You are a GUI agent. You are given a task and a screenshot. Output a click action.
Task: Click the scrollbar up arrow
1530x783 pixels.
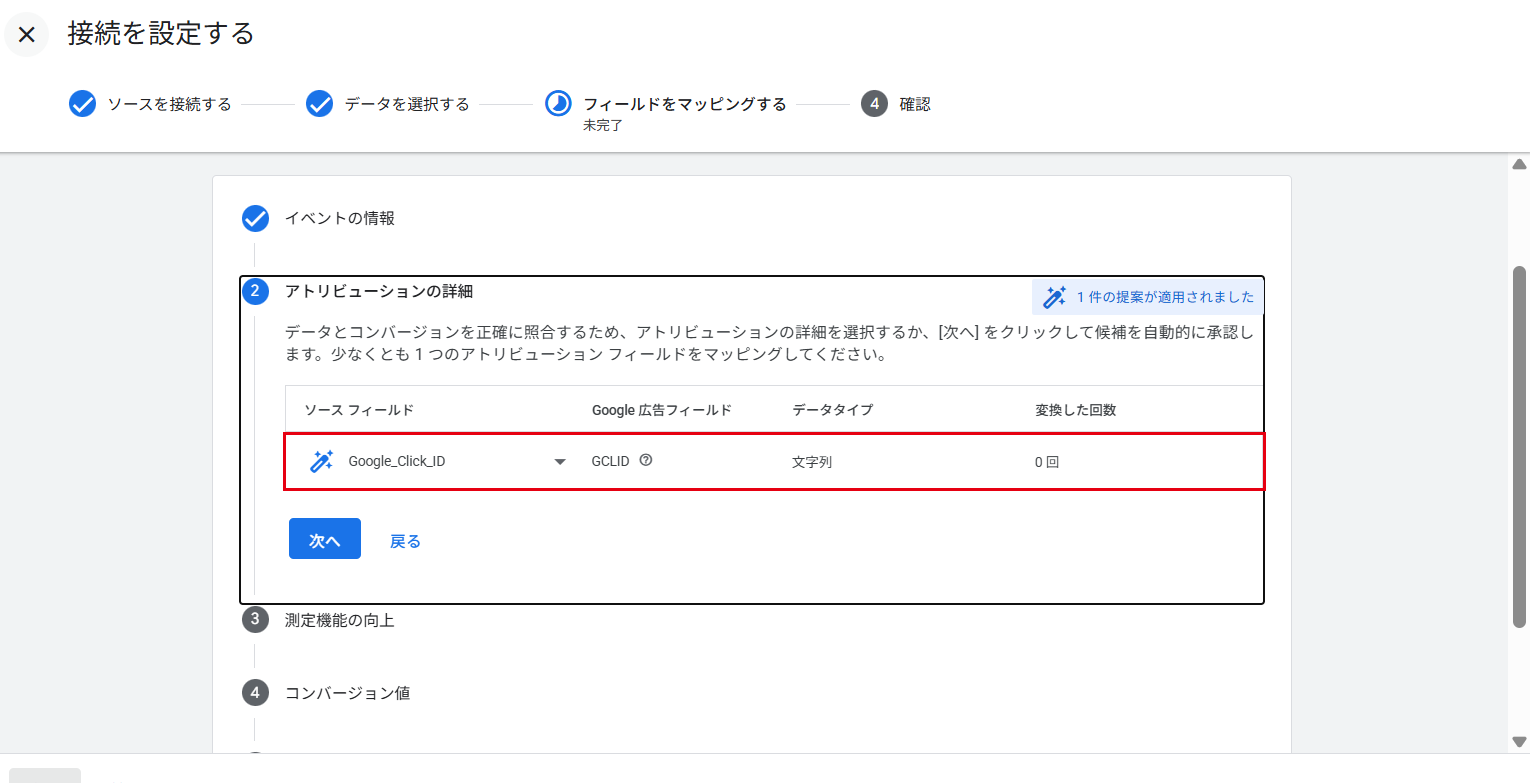click(x=1519, y=164)
